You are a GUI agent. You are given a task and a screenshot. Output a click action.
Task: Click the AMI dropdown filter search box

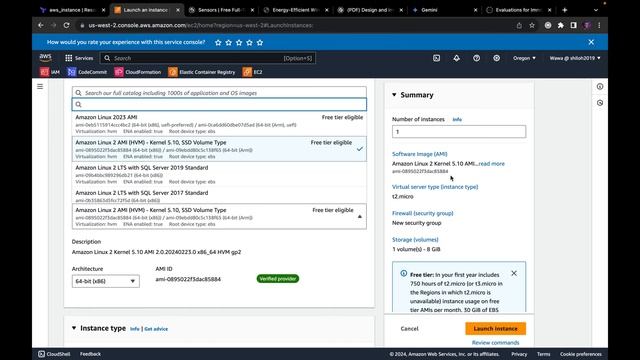[219, 104]
